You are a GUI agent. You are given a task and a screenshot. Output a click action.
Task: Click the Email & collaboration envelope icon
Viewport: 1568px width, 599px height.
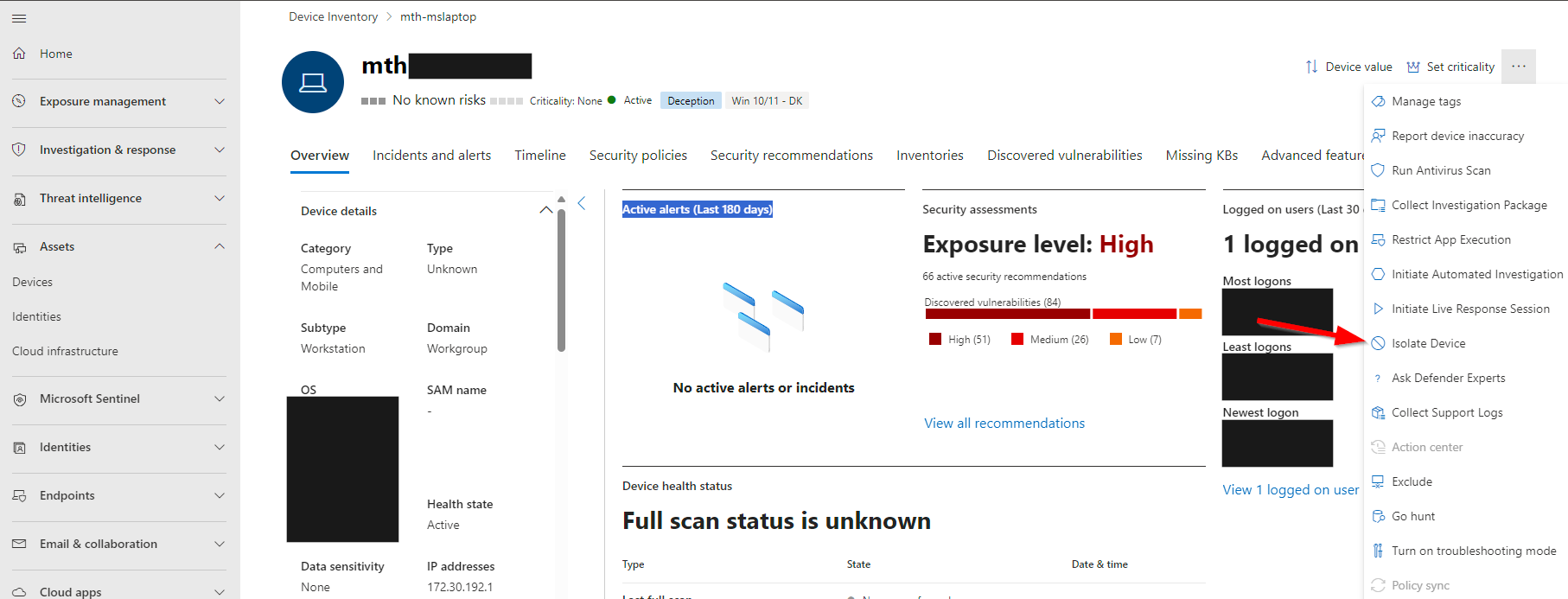click(19, 544)
